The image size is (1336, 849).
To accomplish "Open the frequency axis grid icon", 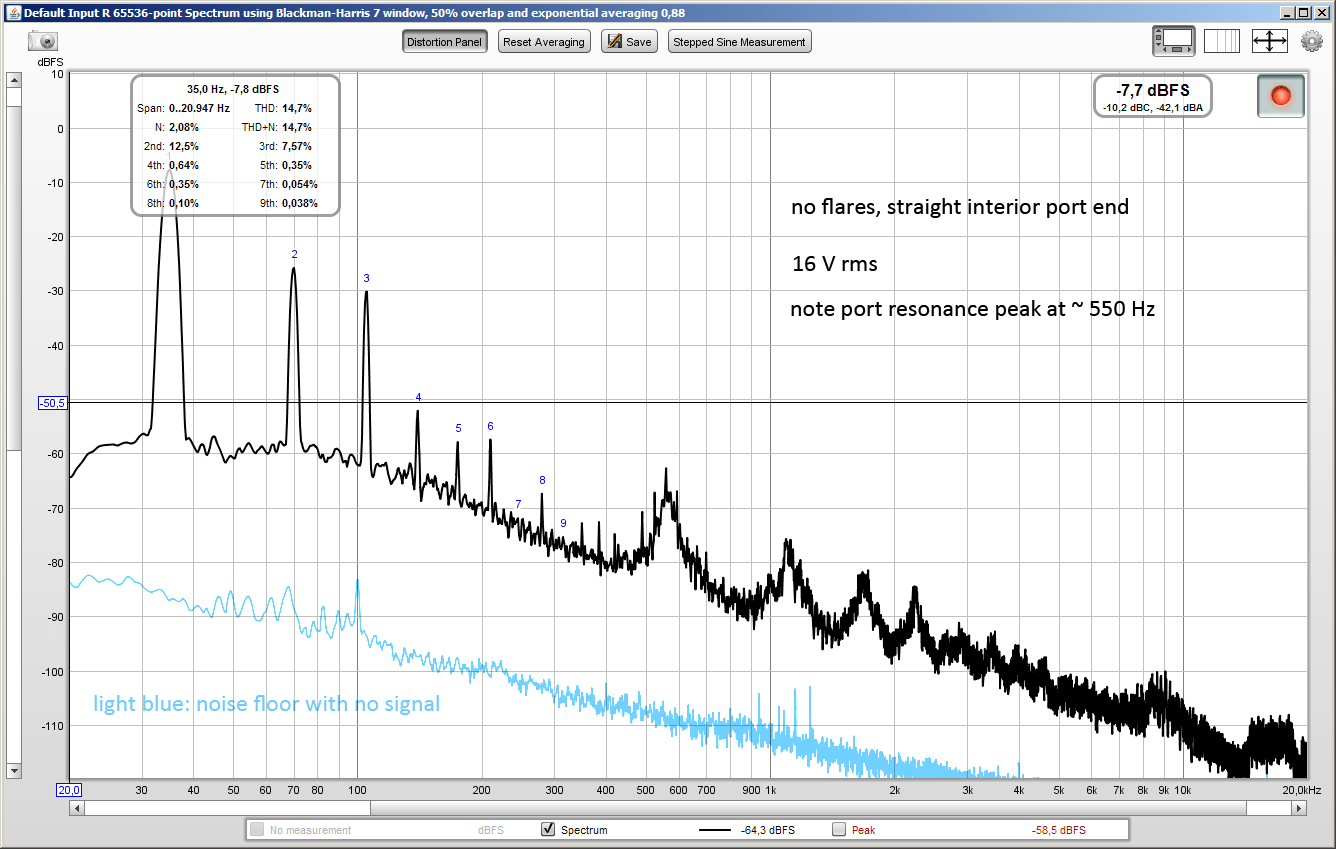I will (x=1221, y=41).
